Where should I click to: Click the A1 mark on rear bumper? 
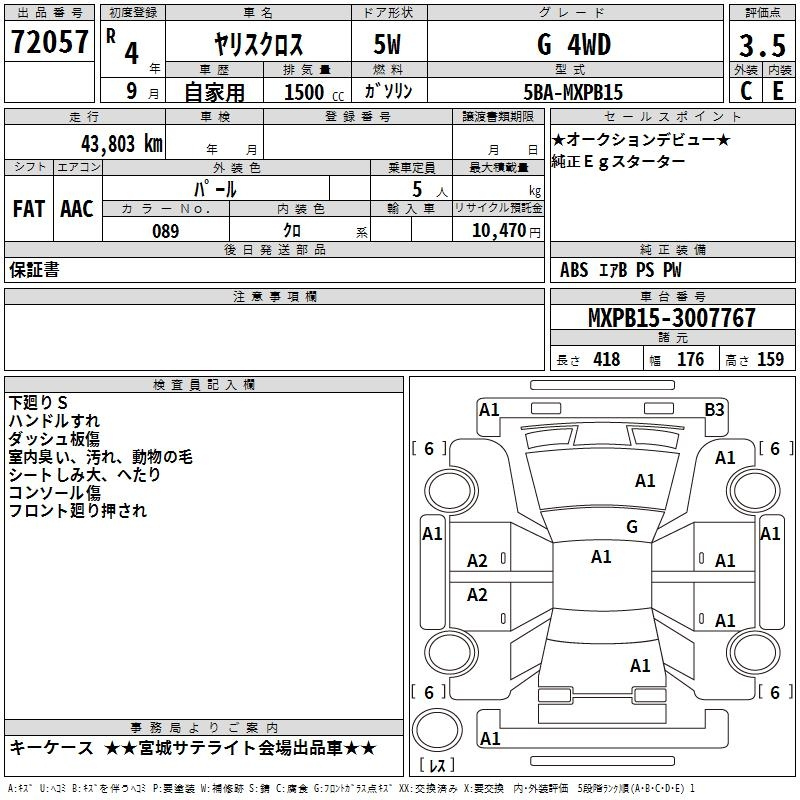[x=490, y=738]
